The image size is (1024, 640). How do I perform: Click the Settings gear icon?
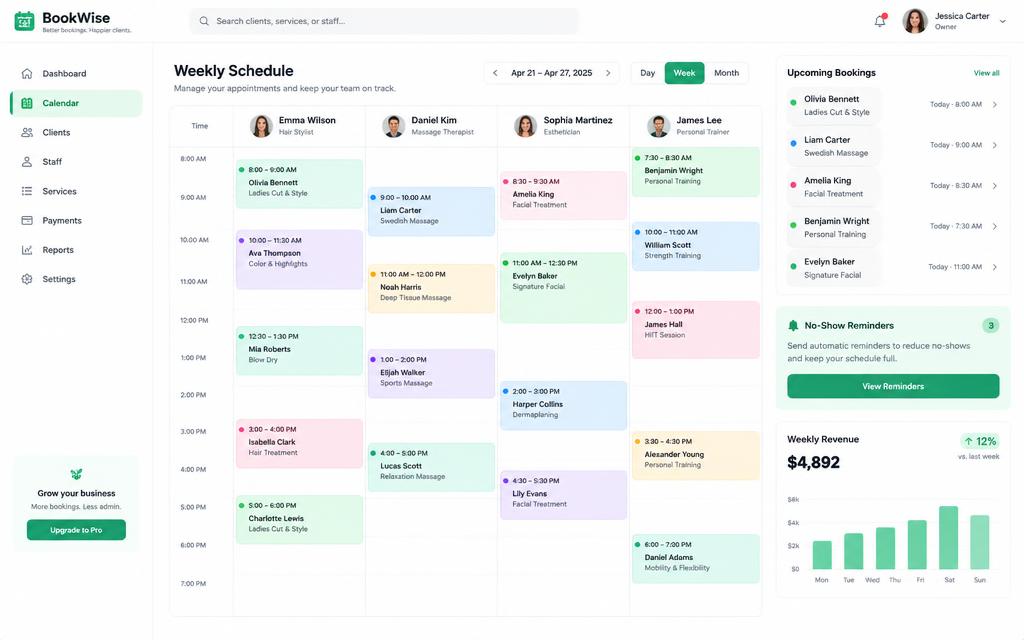click(27, 279)
